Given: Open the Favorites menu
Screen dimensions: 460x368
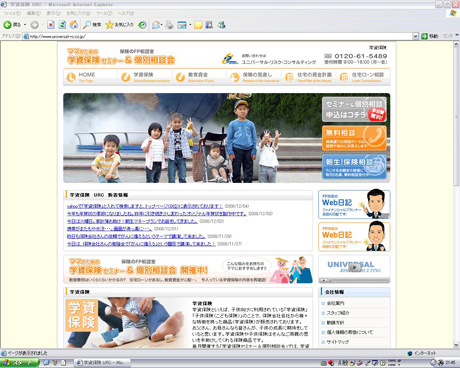Looking at the screenshot, I should (x=78, y=13).
